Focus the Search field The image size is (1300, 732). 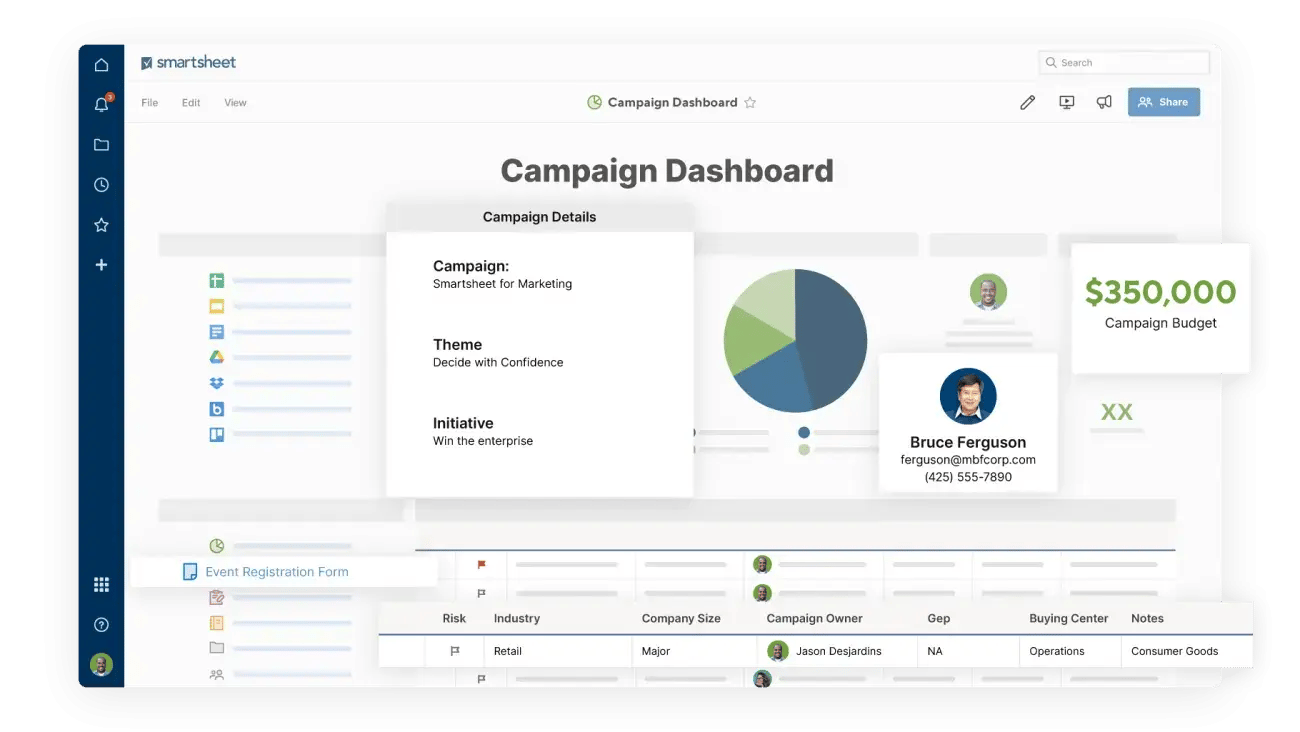coord(1124,62)
